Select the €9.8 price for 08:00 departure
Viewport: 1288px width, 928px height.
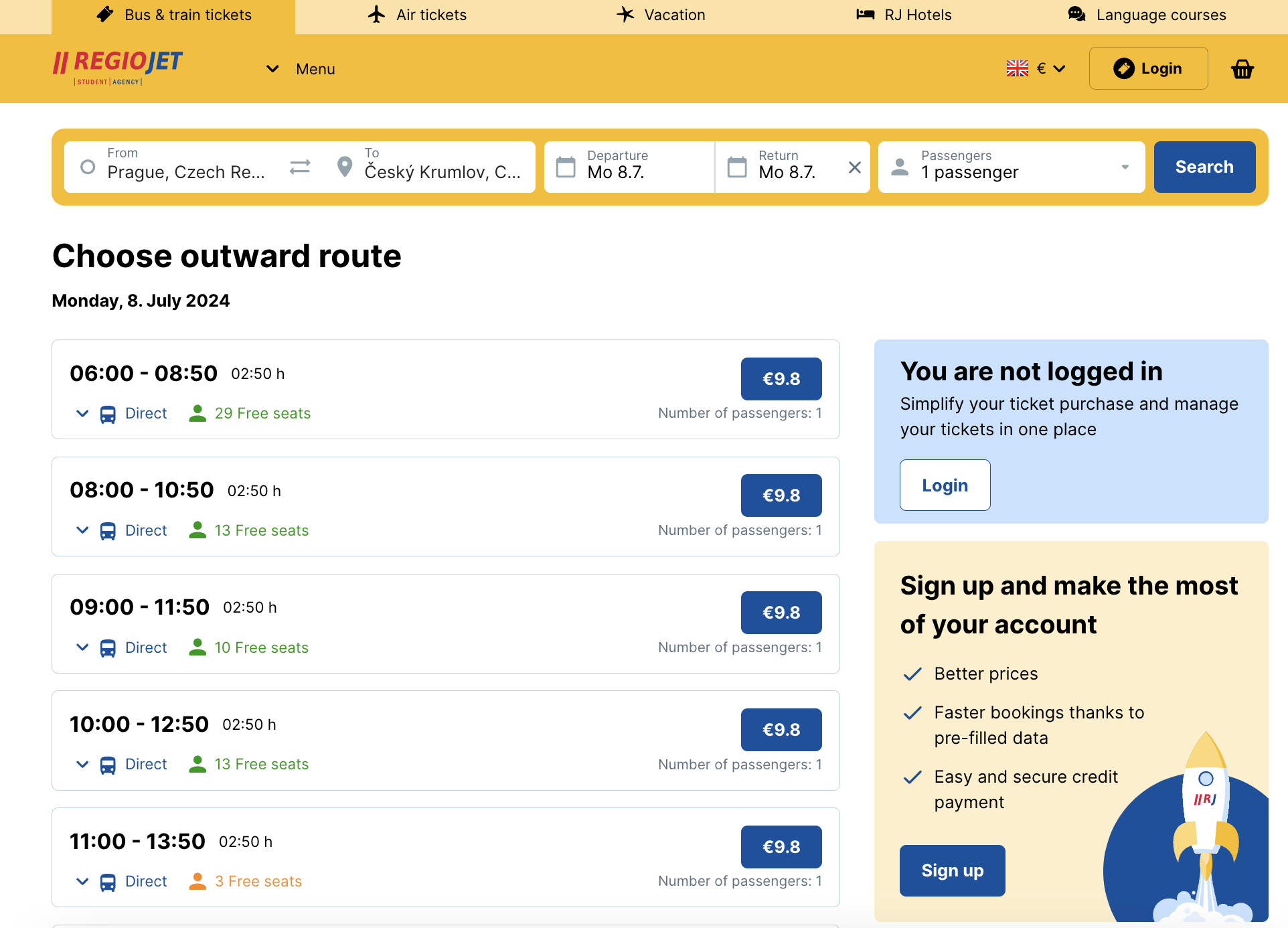tap(781, 495)
